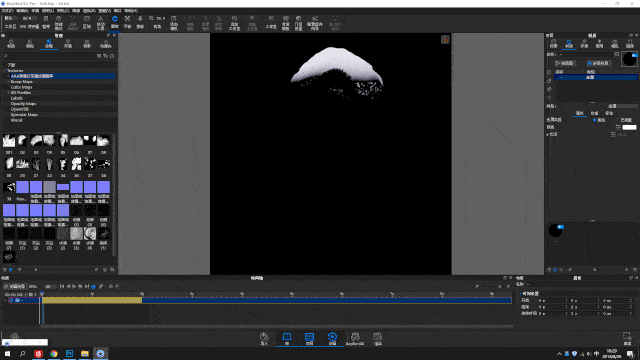Viewport: 640px width, 360px height.
Task: Adjust the library thumbnail size slider
Action: [x=36, y=270]
